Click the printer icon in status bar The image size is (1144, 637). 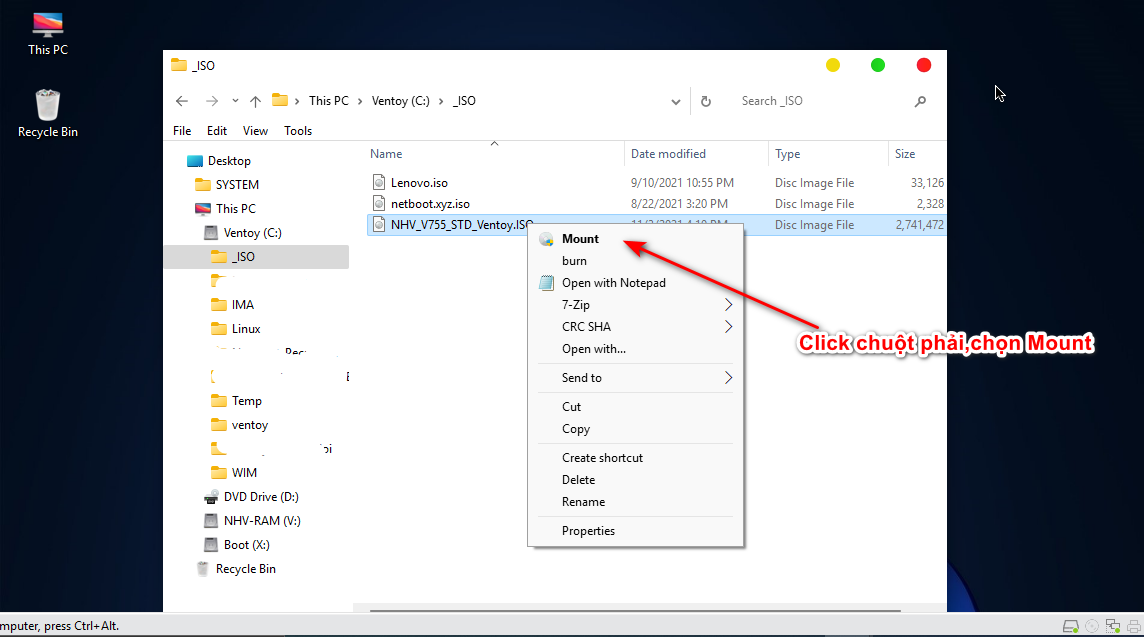1134,626
